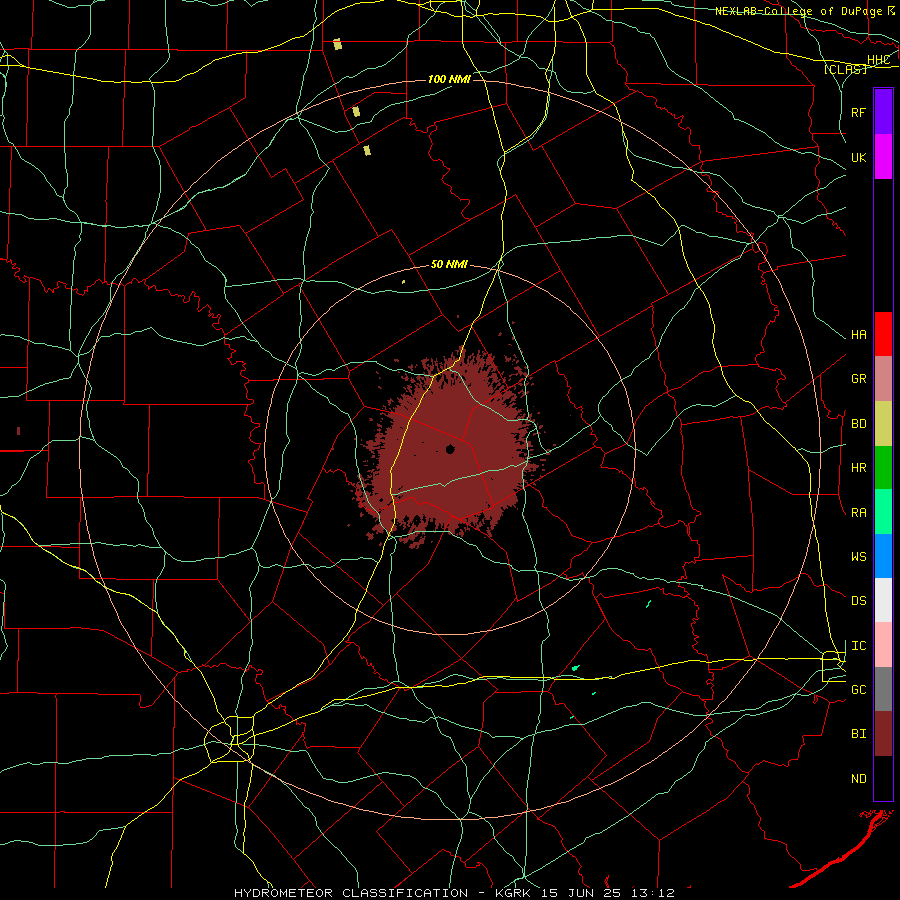
Task: Select the IC light pink legend swatch
Action: click(883, 645)
